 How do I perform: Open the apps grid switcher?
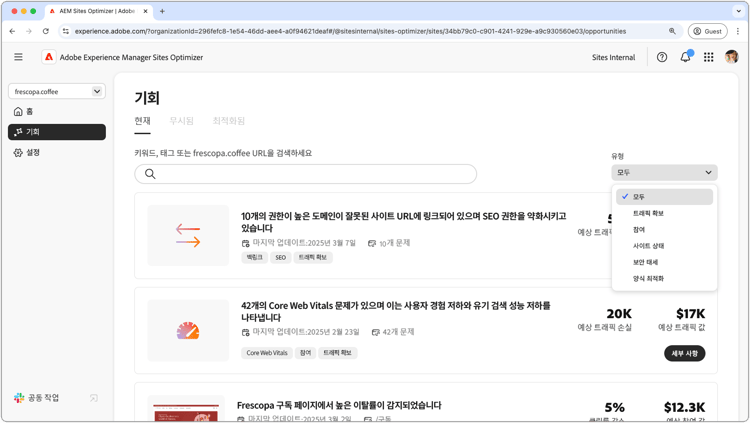708,57
